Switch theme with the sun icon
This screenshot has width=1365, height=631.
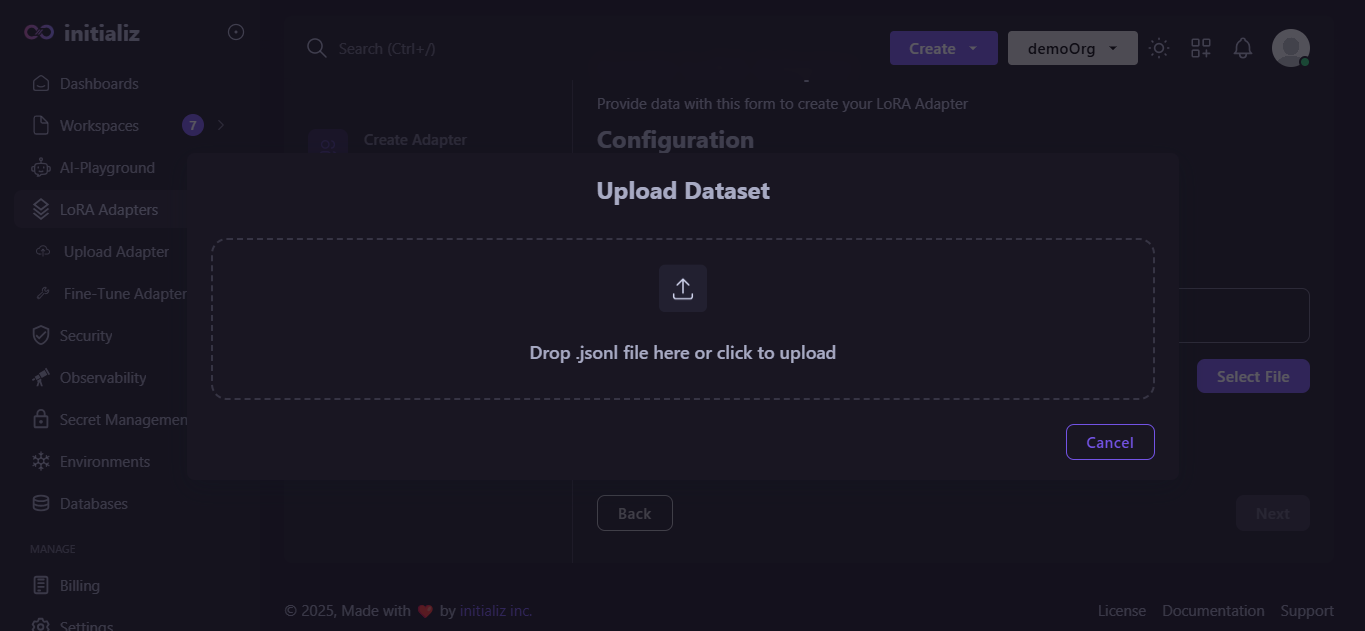[1159, 48]
